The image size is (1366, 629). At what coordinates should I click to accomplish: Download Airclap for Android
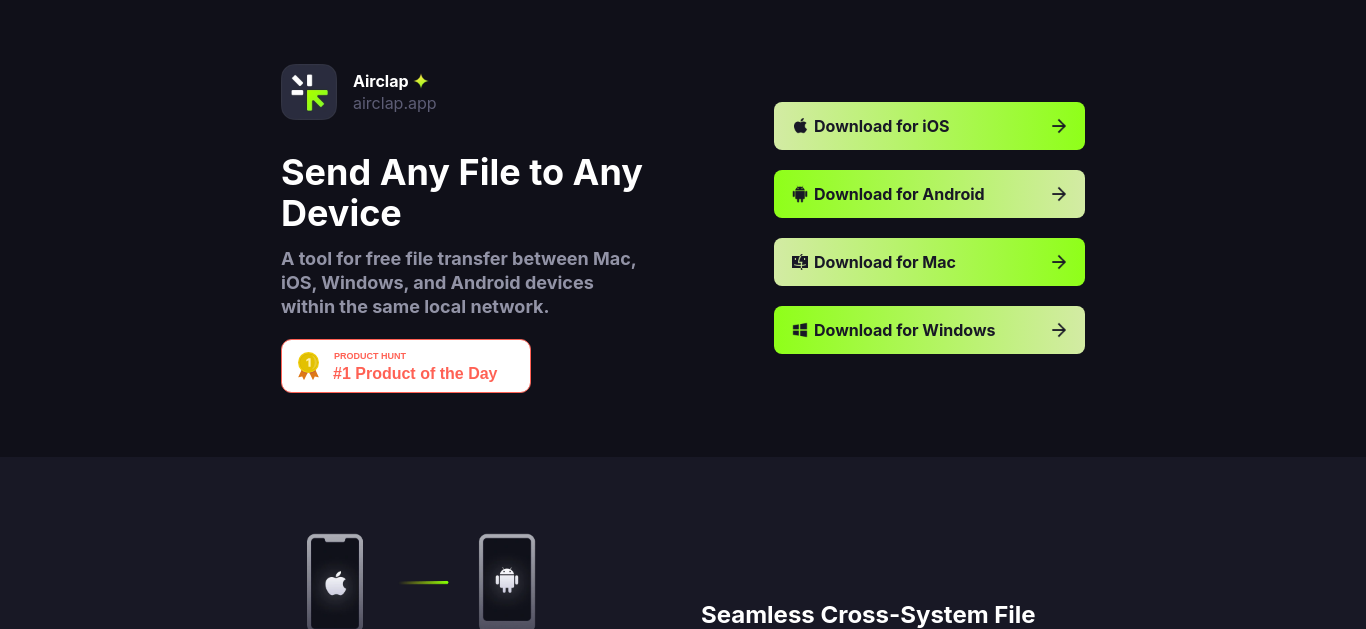coord(929,194)
